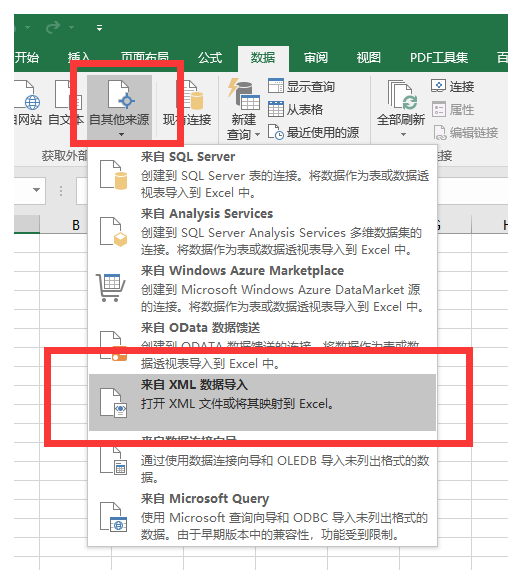
Task: Click the 显示查询 button label
Action: click(311, 86)
